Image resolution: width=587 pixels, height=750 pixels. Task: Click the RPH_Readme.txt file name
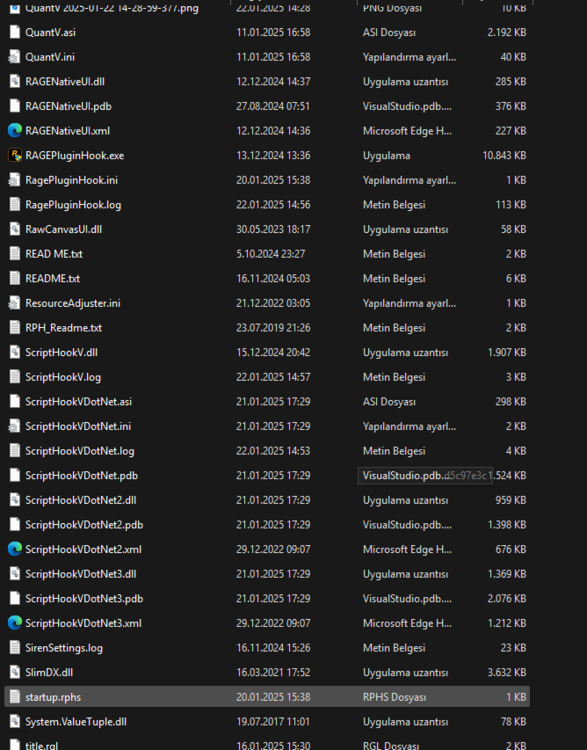[63, 328]
